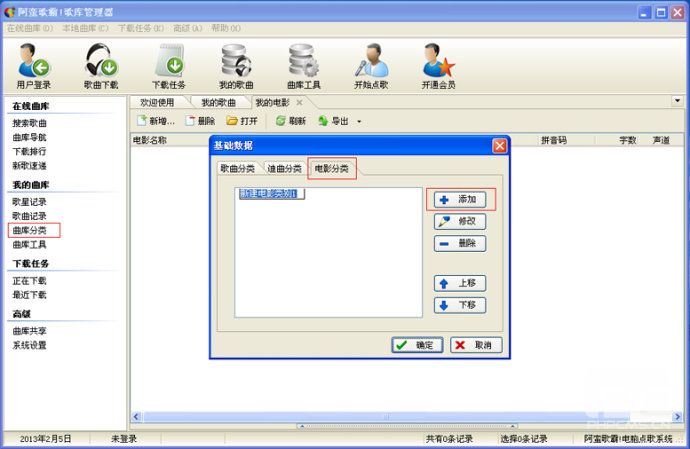This screenshot has width=690, height=449.
Task: Switch to 谊曲分类 tab in dialog
Action: point(284,169)
